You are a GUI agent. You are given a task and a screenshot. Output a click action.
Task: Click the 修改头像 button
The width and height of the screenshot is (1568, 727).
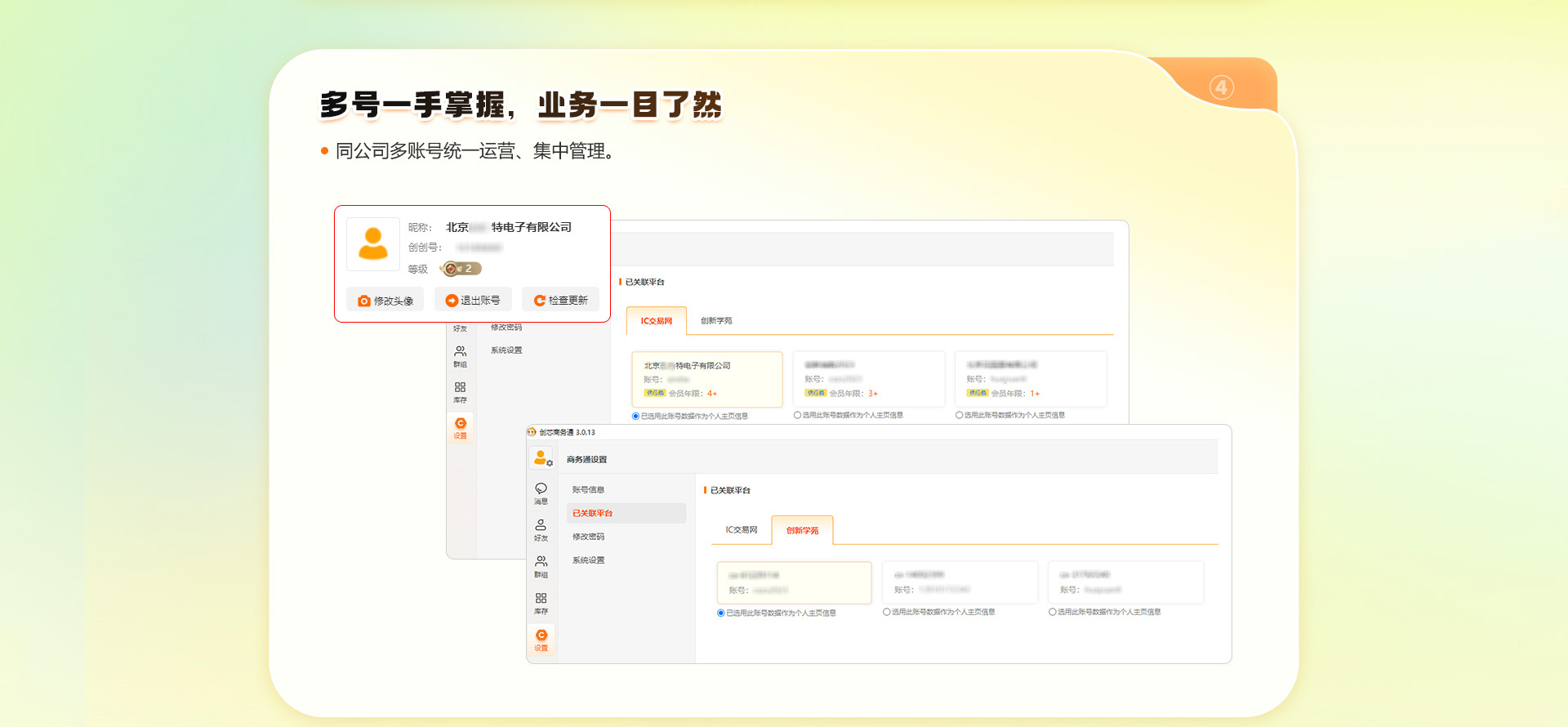point(385,301)
